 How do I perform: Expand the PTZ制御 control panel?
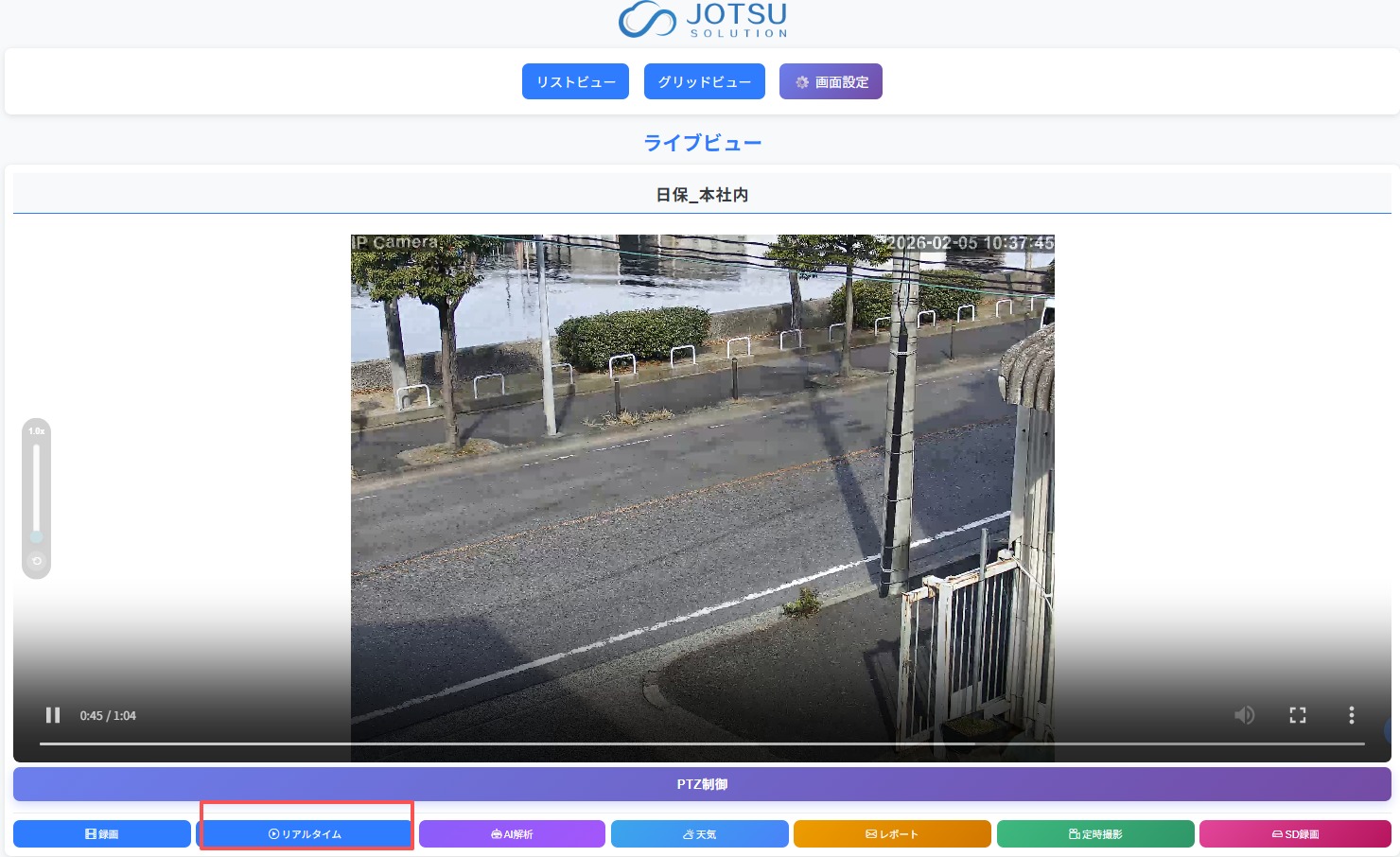702,783
